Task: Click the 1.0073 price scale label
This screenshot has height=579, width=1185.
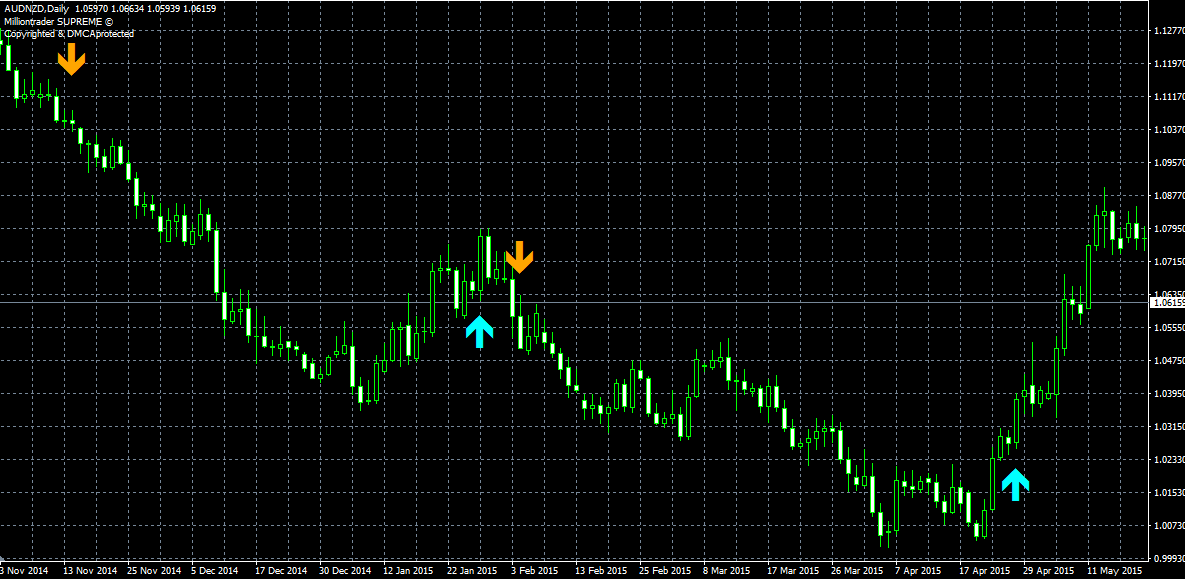Action: click(1168, 525)
